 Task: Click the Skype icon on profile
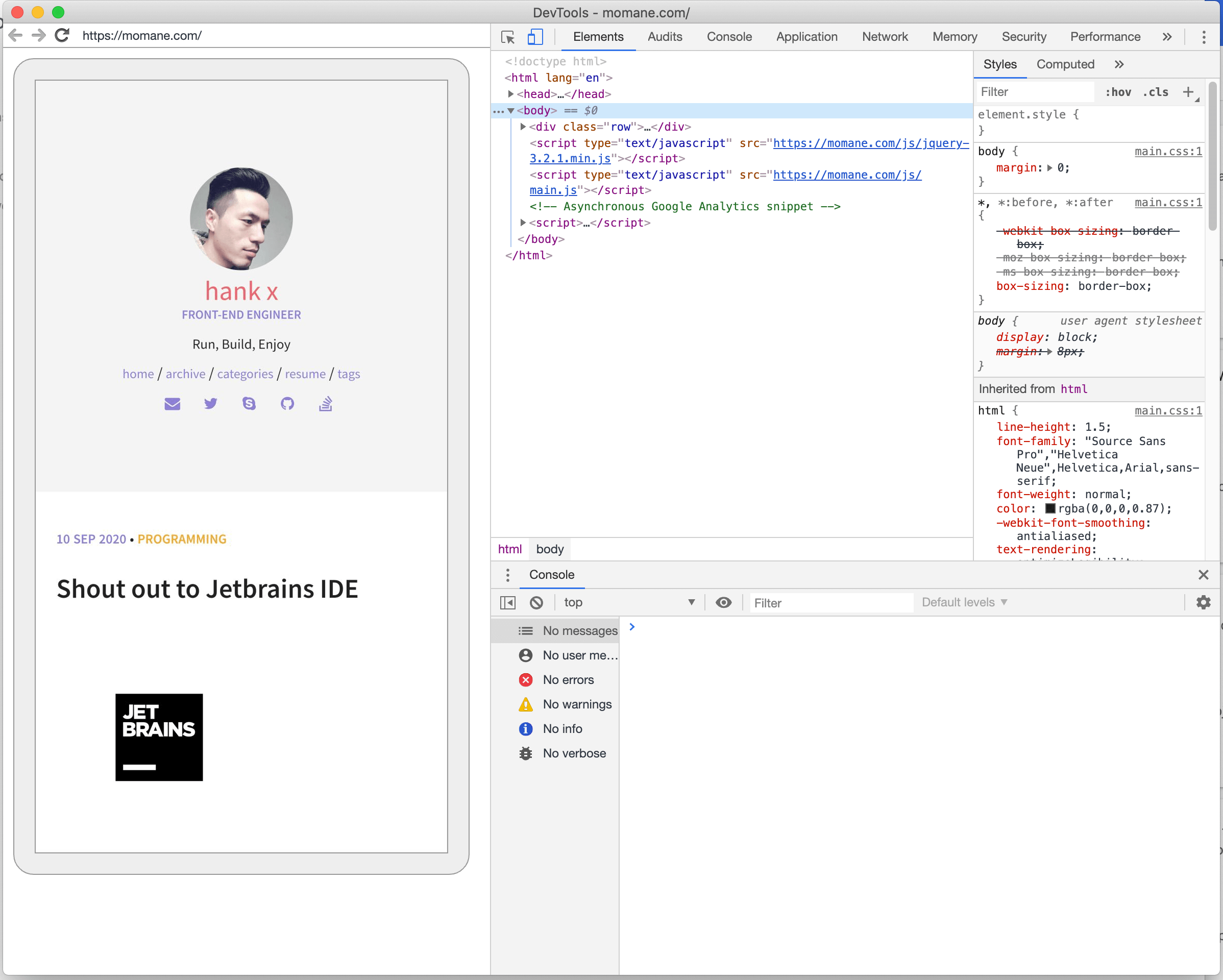click(249, 404)
